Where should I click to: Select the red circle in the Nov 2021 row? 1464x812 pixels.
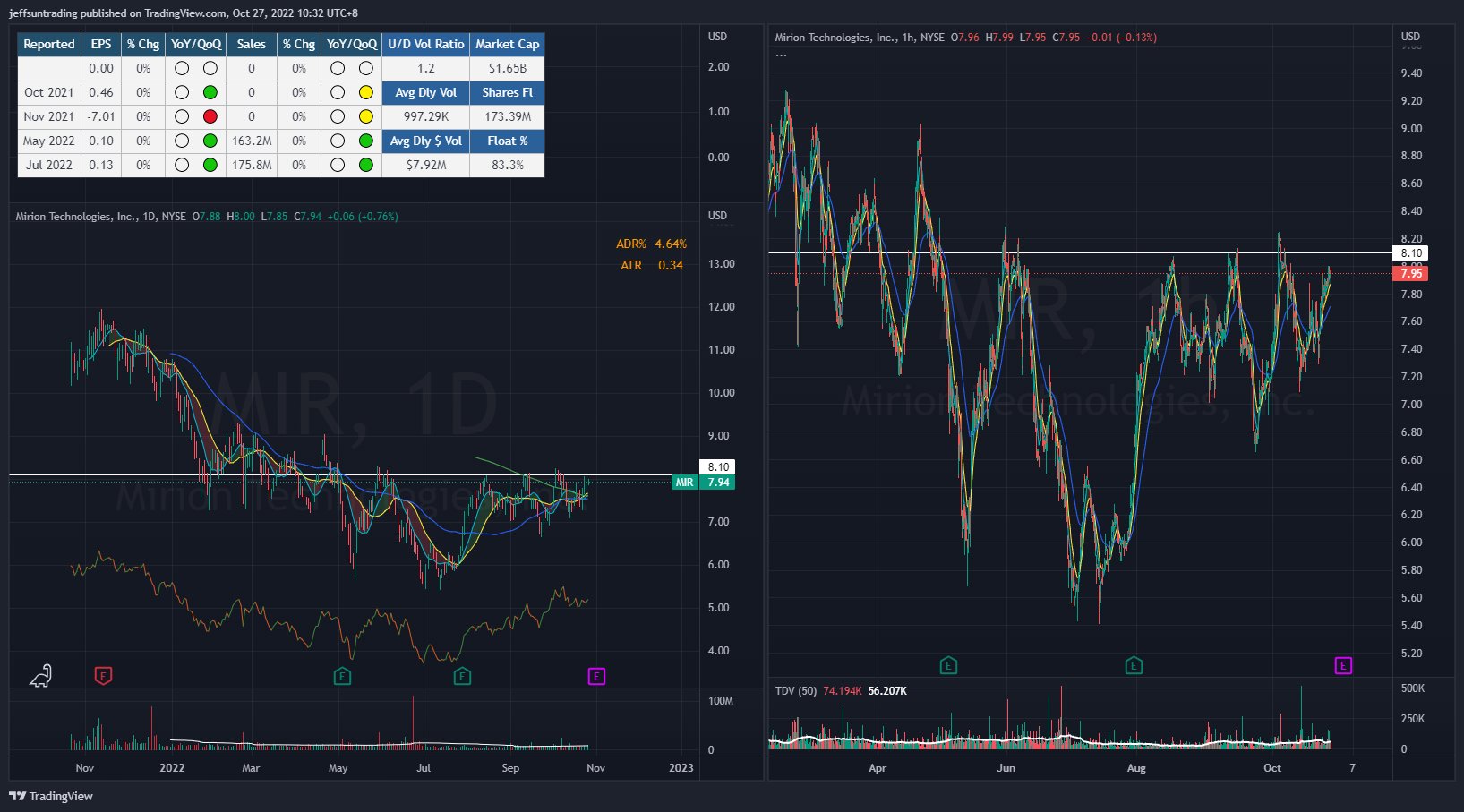(x=210, y=116)
